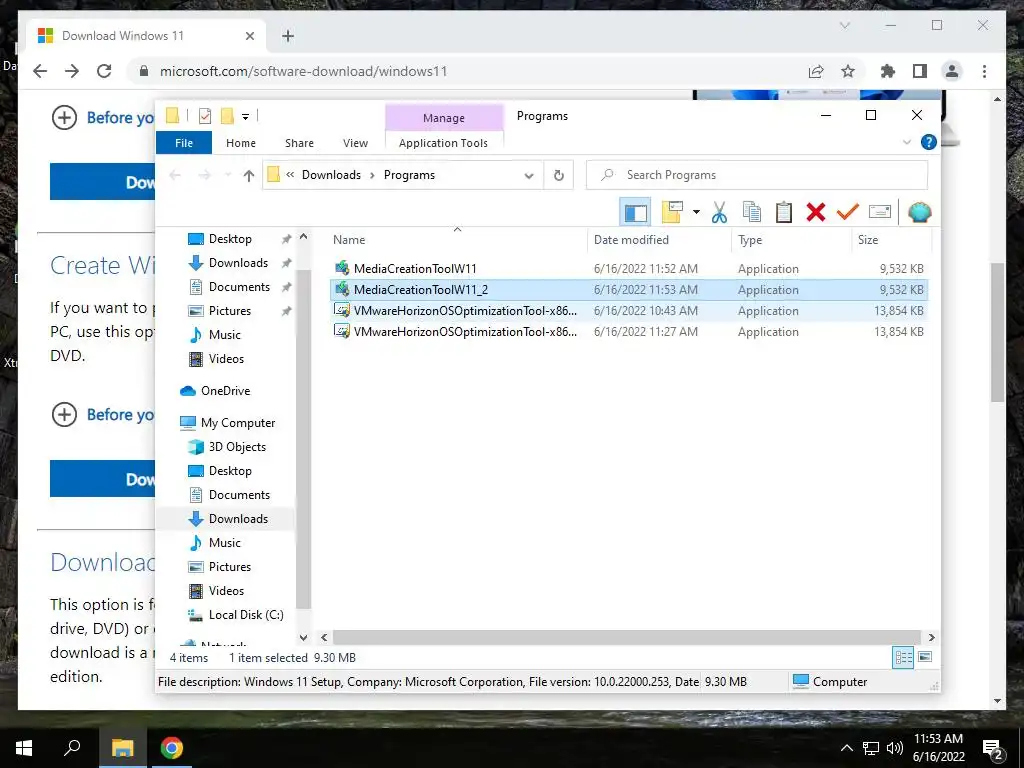This screenshot has width=1024, height=768.
Task: Open Chrome's Extensions puzzle icon
Action: click(888, 71)
